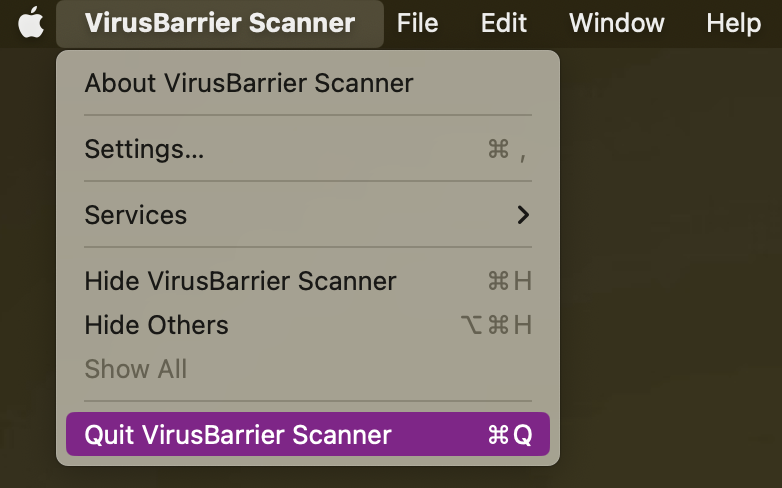This screenshot has width=782, height=488.
Task: Open Settings… from the app menu
Action: click(x=308, y=149)
